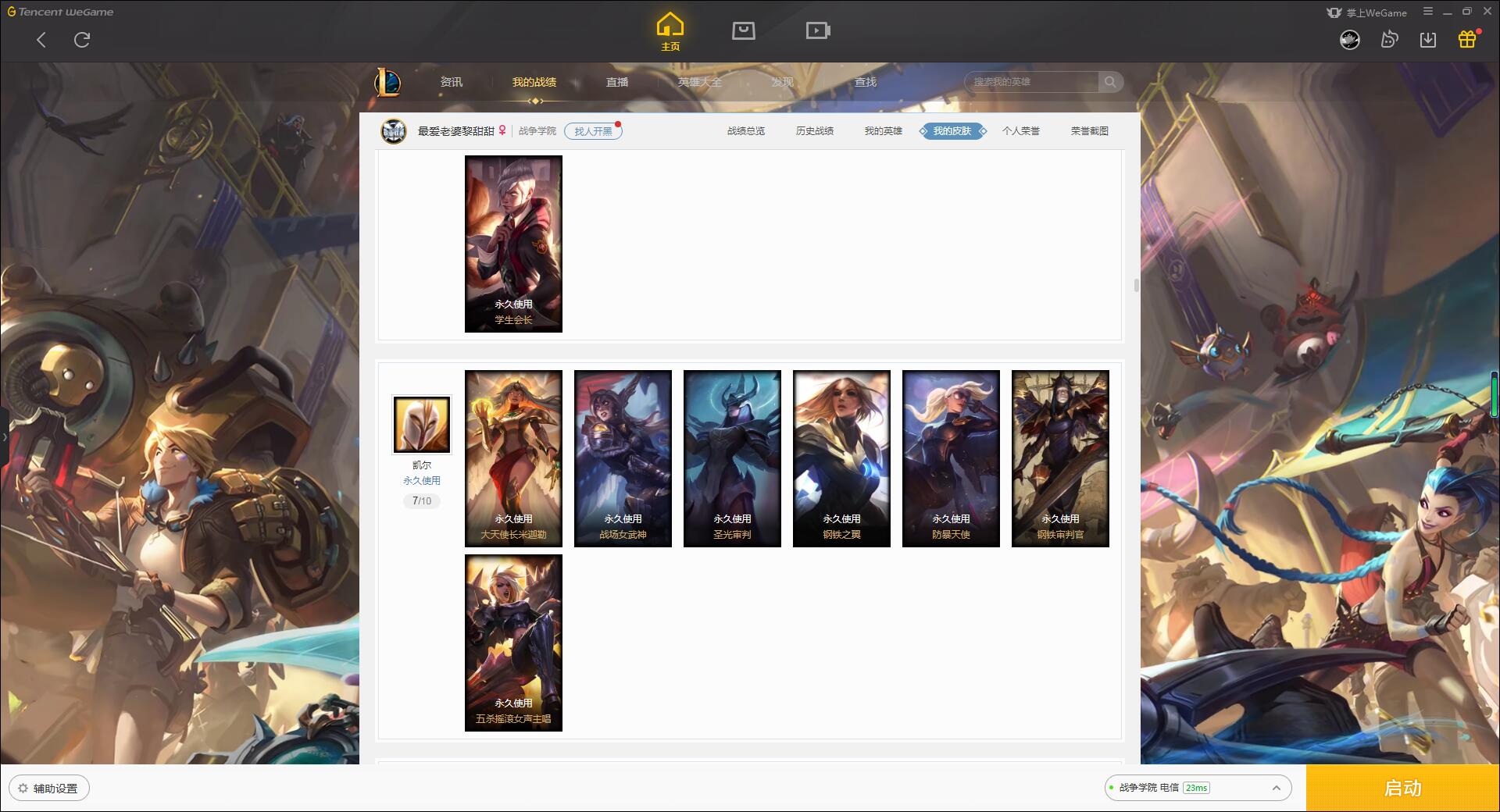Open the 五杀摇滚女声主唱 skin card
The image size is (1500, 812).
click(x=513, y=643)
